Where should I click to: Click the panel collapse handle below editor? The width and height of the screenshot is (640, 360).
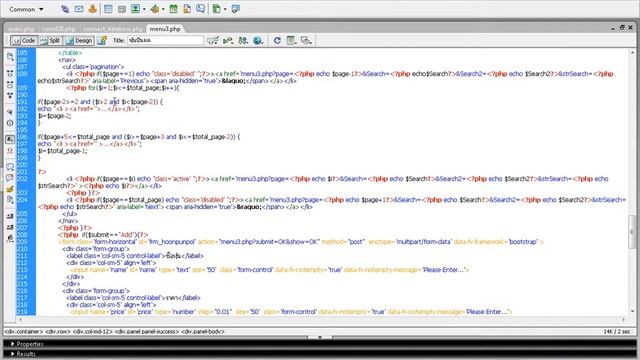(x=320, y=337)
